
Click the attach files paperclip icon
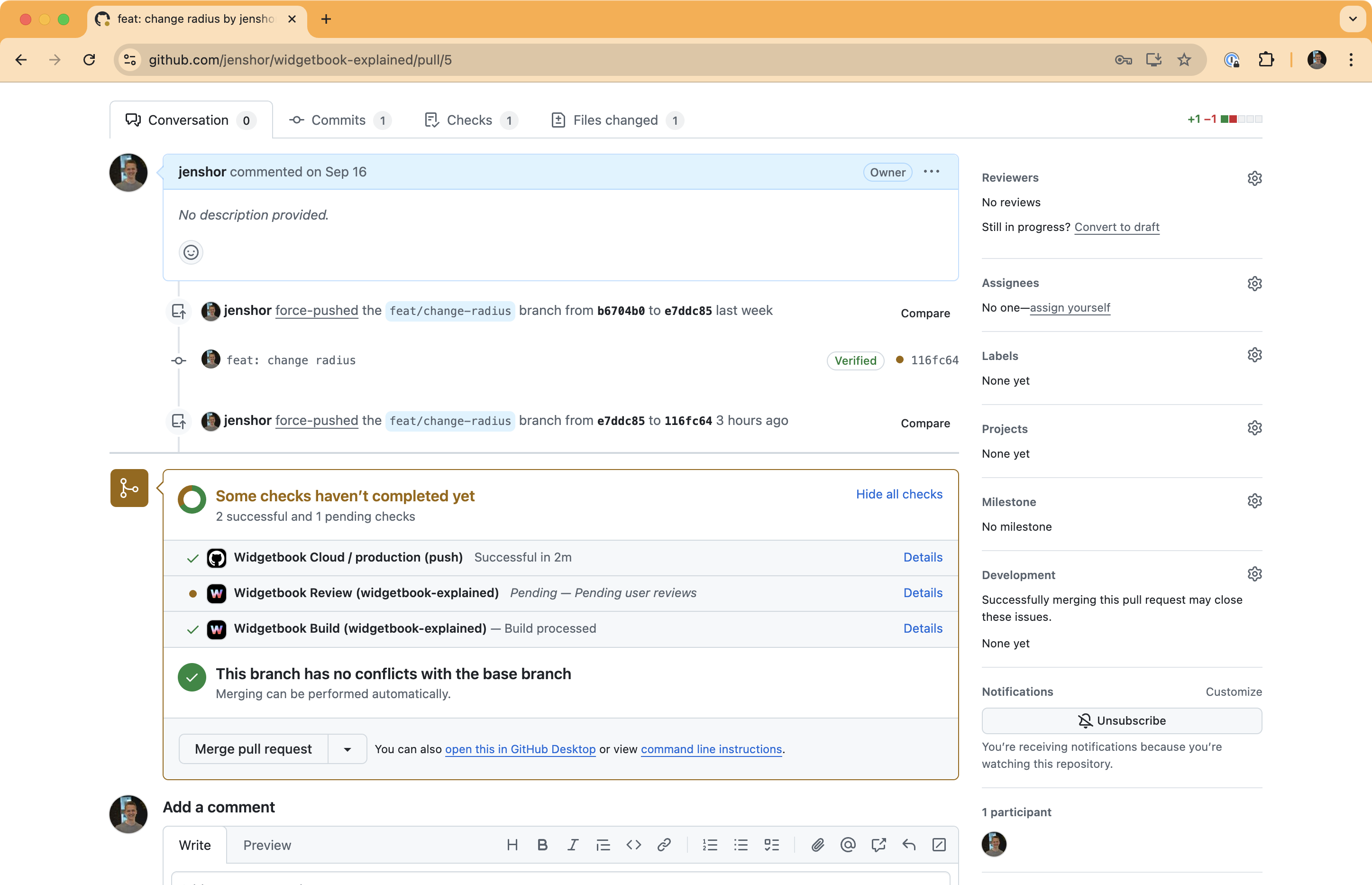point(817,845)
